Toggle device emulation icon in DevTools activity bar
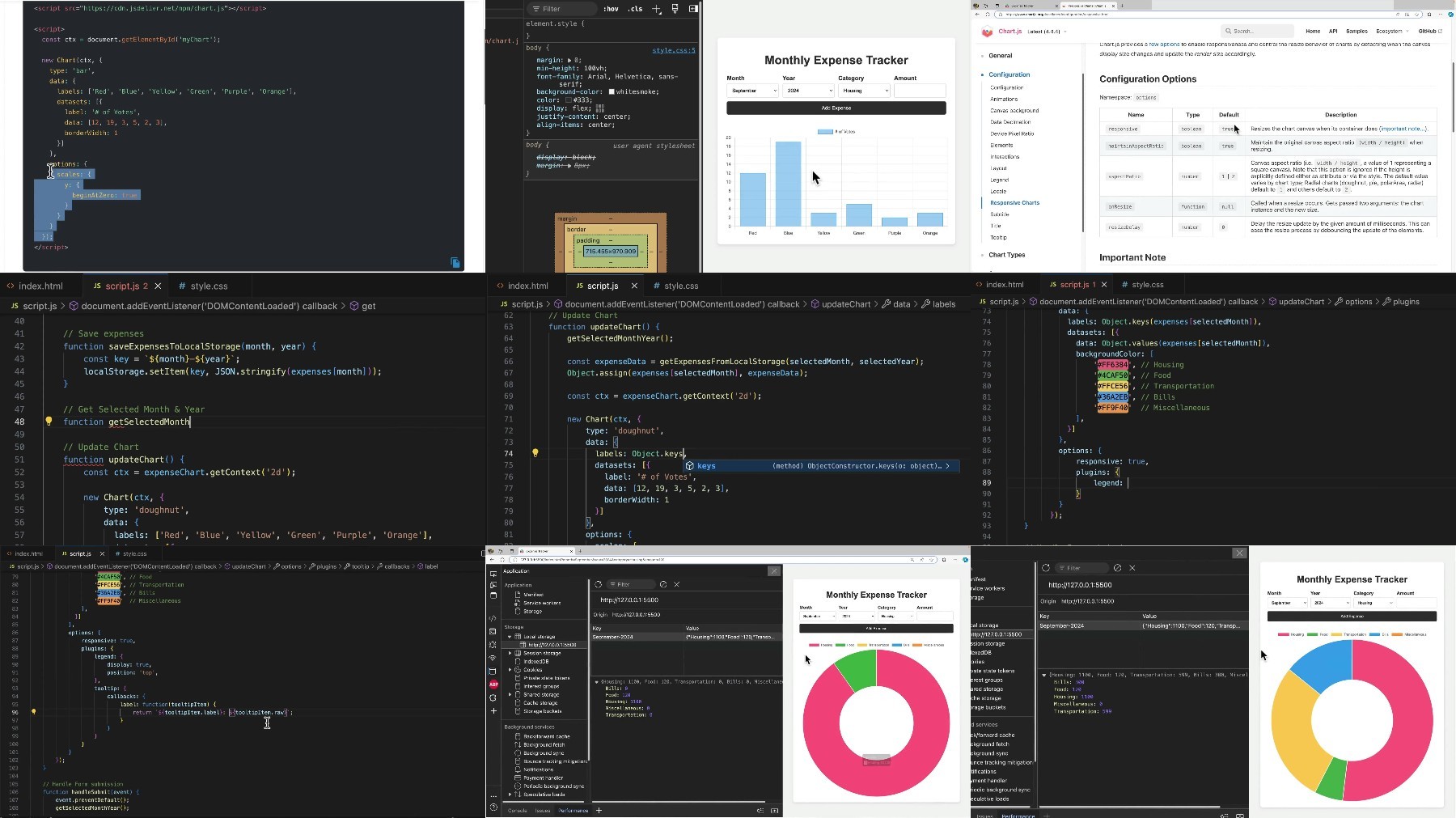1456x818 pixels. [493, 584]
